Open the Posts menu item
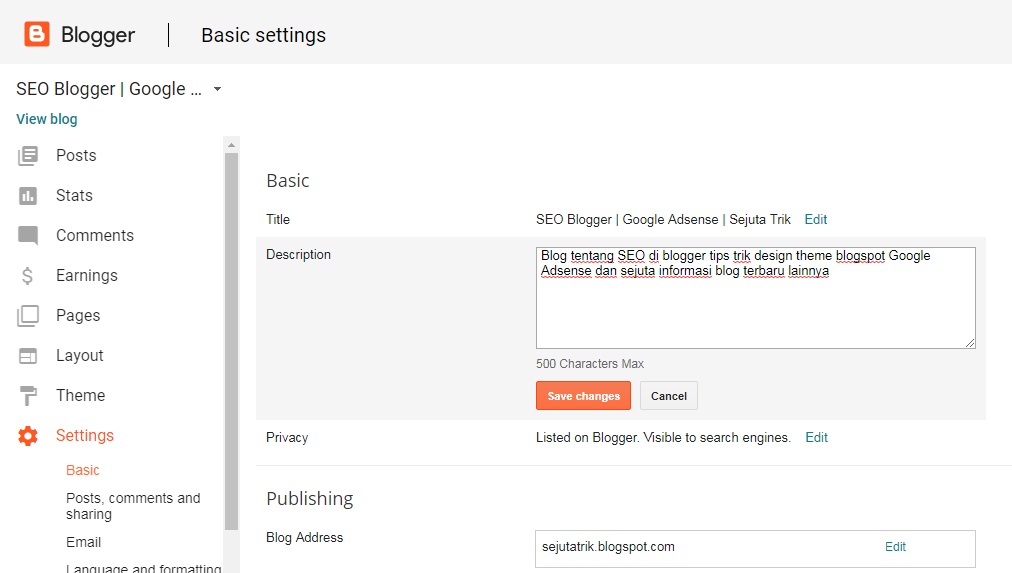The height and width of the screenshot is (573, 1012). click(x=76, y=156)
